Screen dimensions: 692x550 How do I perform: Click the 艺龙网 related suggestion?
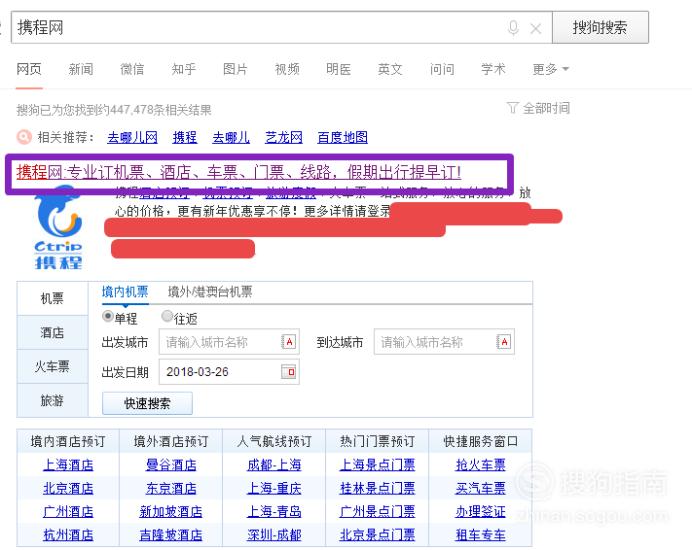[x=284, y=138]
